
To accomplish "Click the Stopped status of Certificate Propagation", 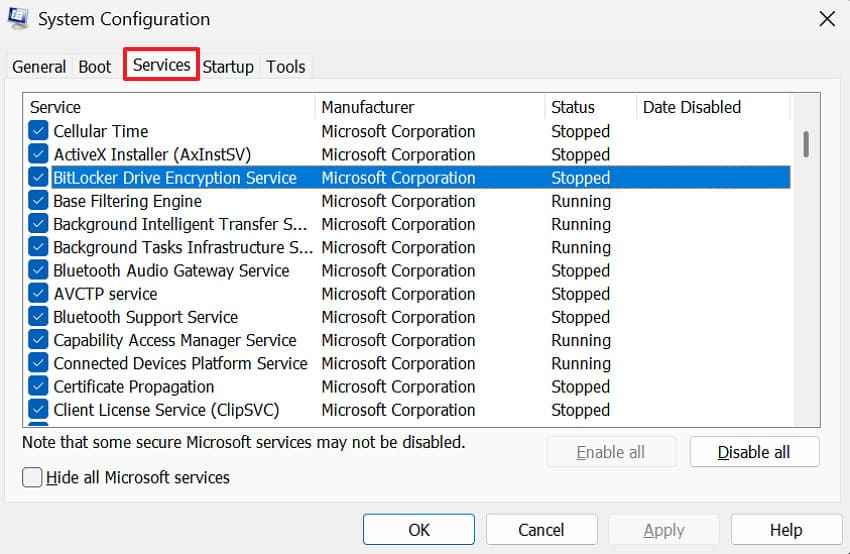I will coord(581,386).
